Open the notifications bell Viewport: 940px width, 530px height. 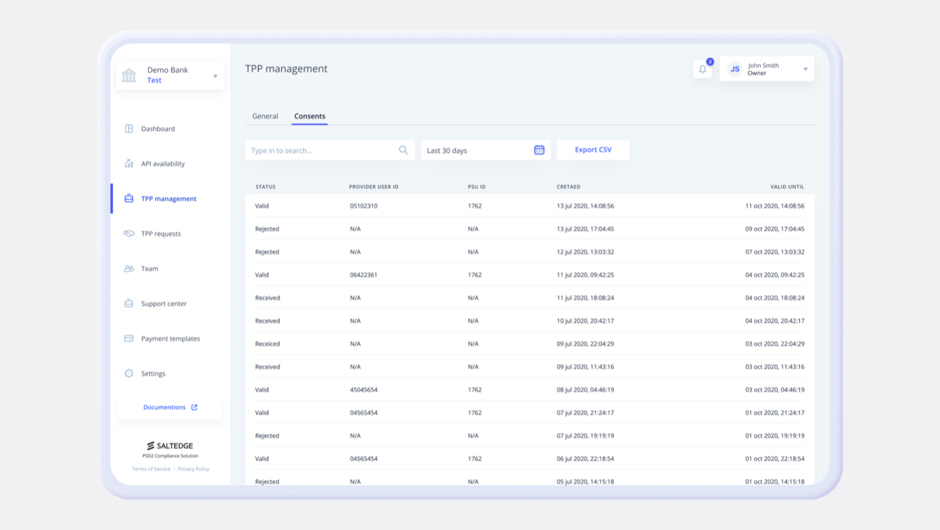703,69
